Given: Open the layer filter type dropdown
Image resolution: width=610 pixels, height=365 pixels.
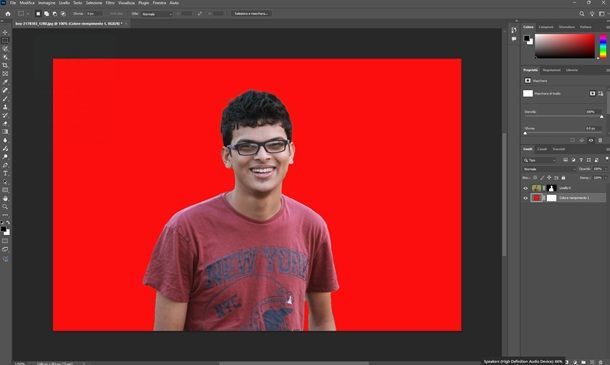Looking at the screenshot, I should coord(540,160).
